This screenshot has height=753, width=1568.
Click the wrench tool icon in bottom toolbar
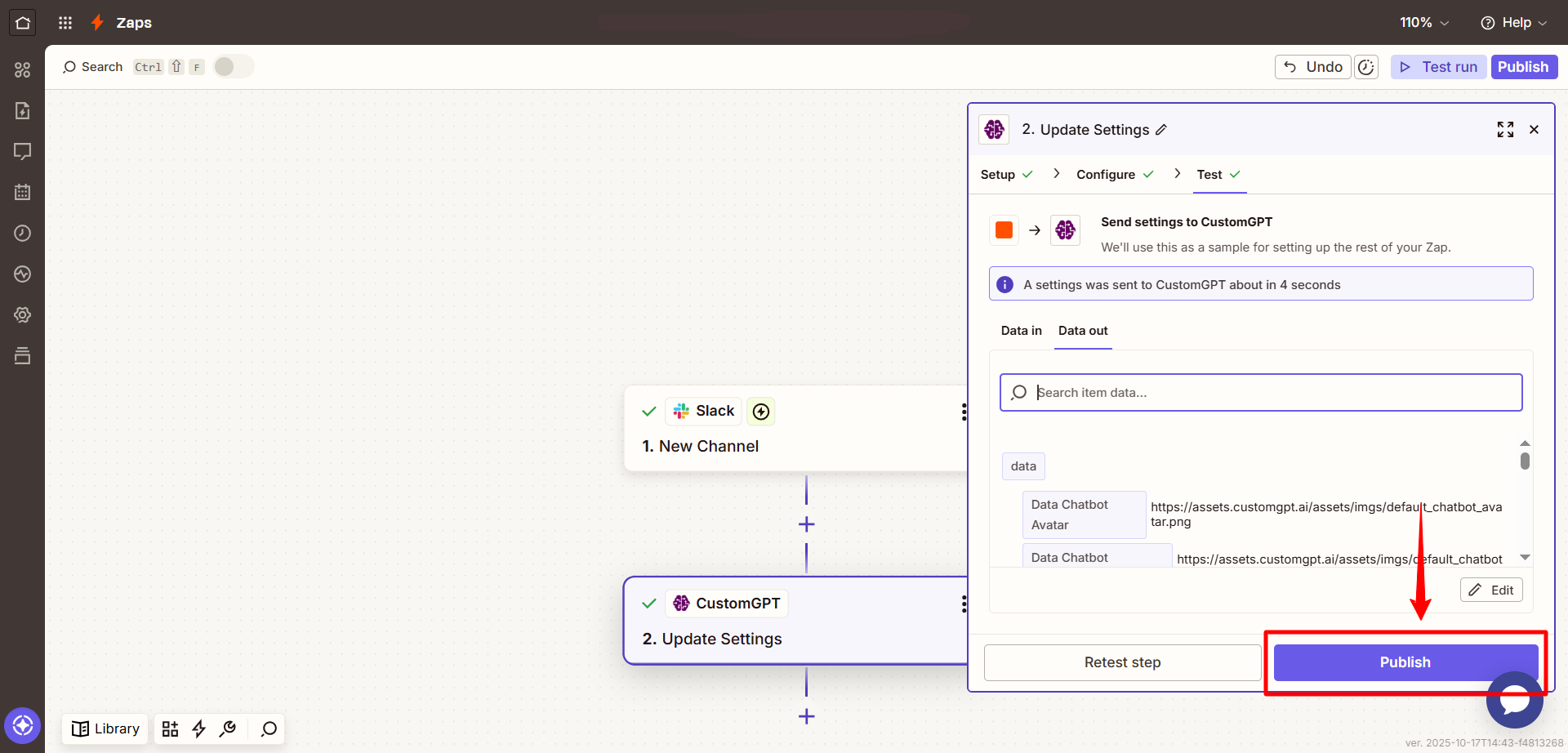point(228,728)
